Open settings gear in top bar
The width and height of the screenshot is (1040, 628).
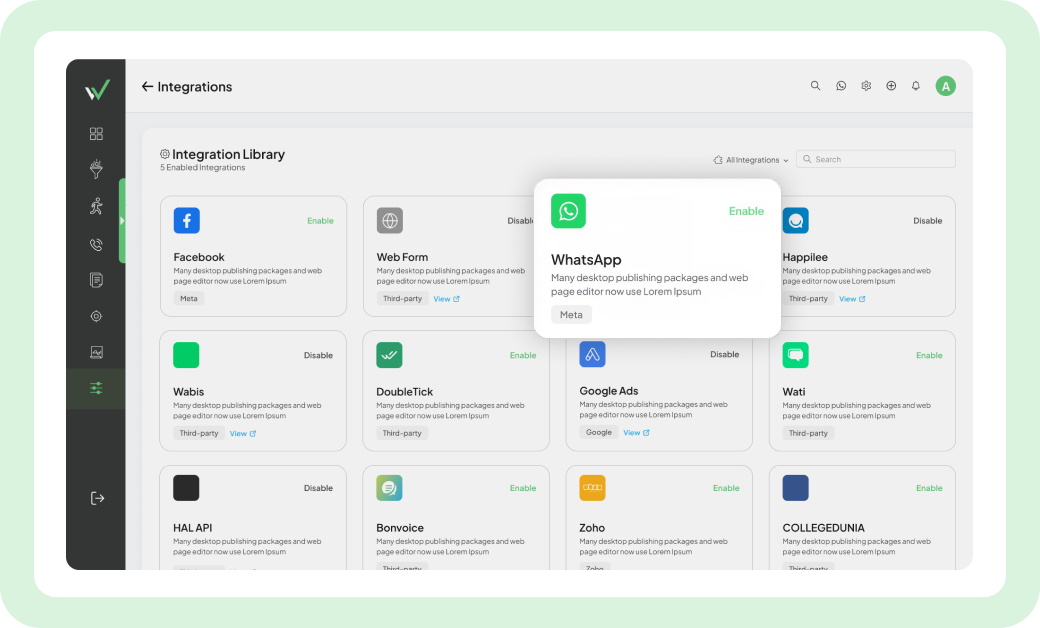(866, 86)
